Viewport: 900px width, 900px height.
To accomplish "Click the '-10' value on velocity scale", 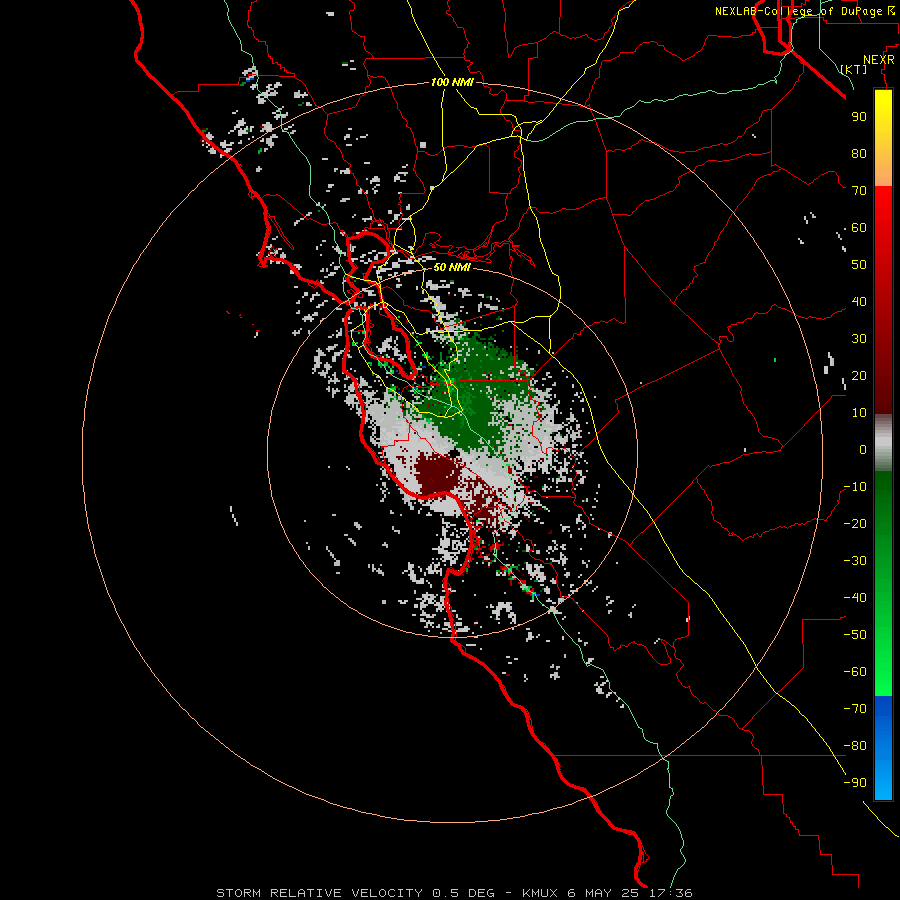I will [855, 487].
